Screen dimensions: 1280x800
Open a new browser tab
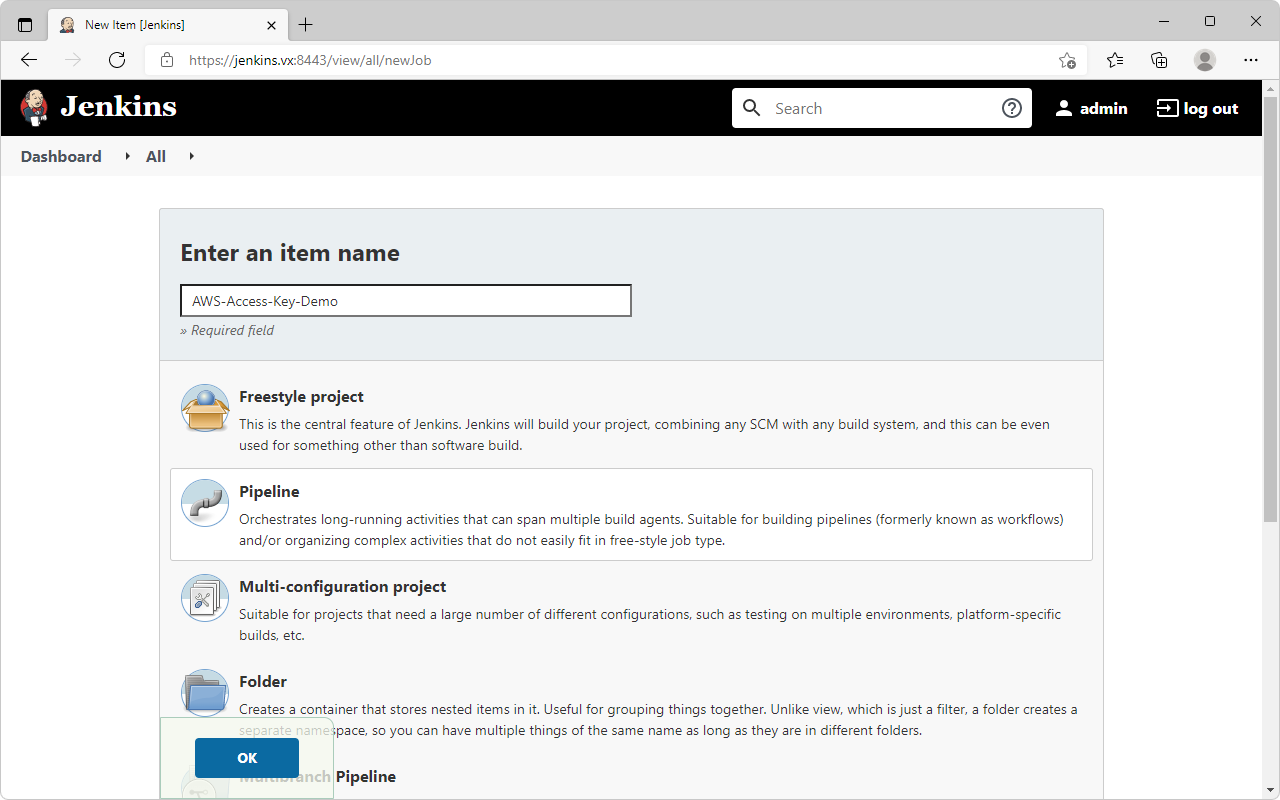click(x=306, y=25)
